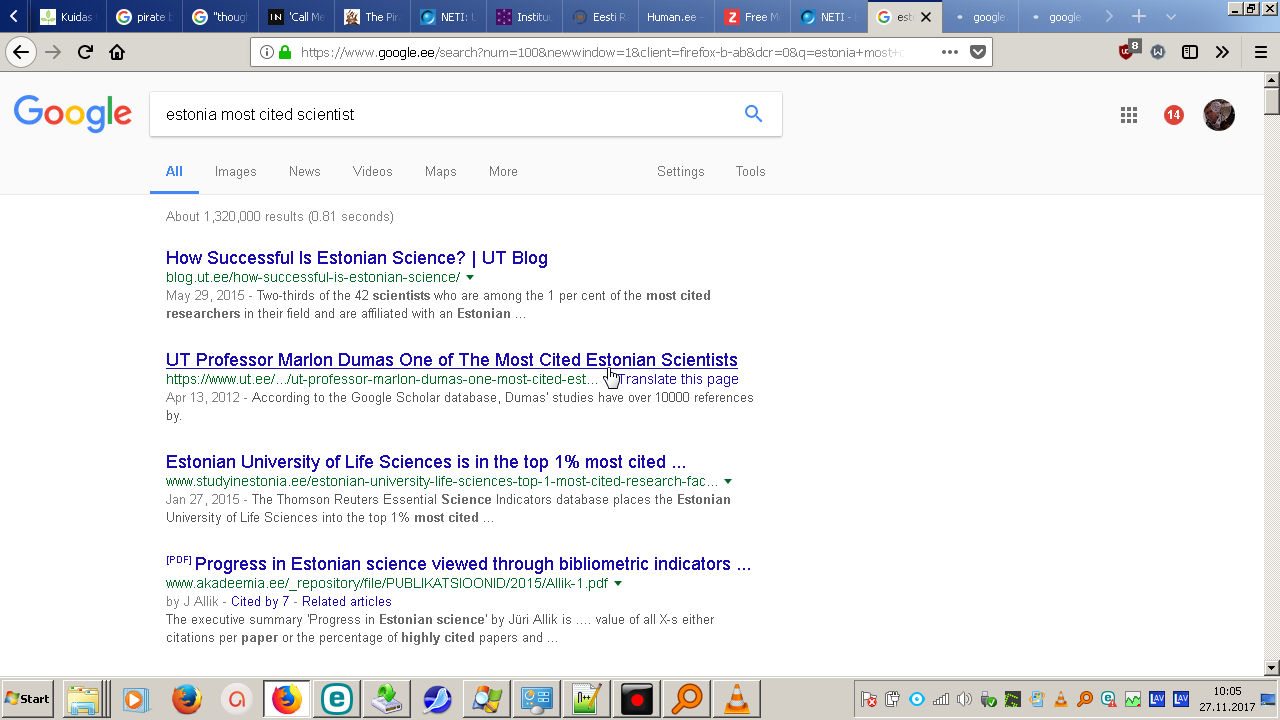Switch to the Eesti R tab
The width and height of the screenshot is (1280, 720).
(600, 17)
